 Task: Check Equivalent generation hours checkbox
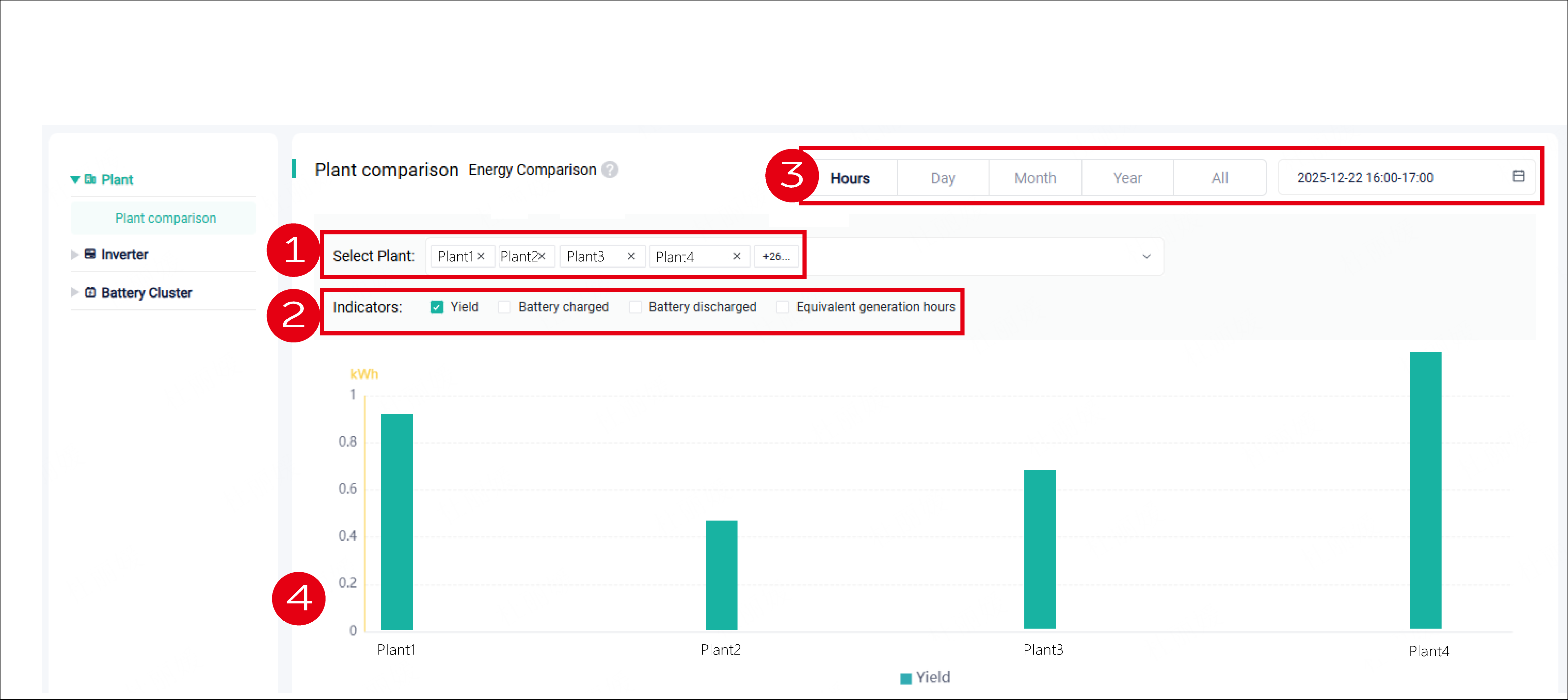point(782,307)
